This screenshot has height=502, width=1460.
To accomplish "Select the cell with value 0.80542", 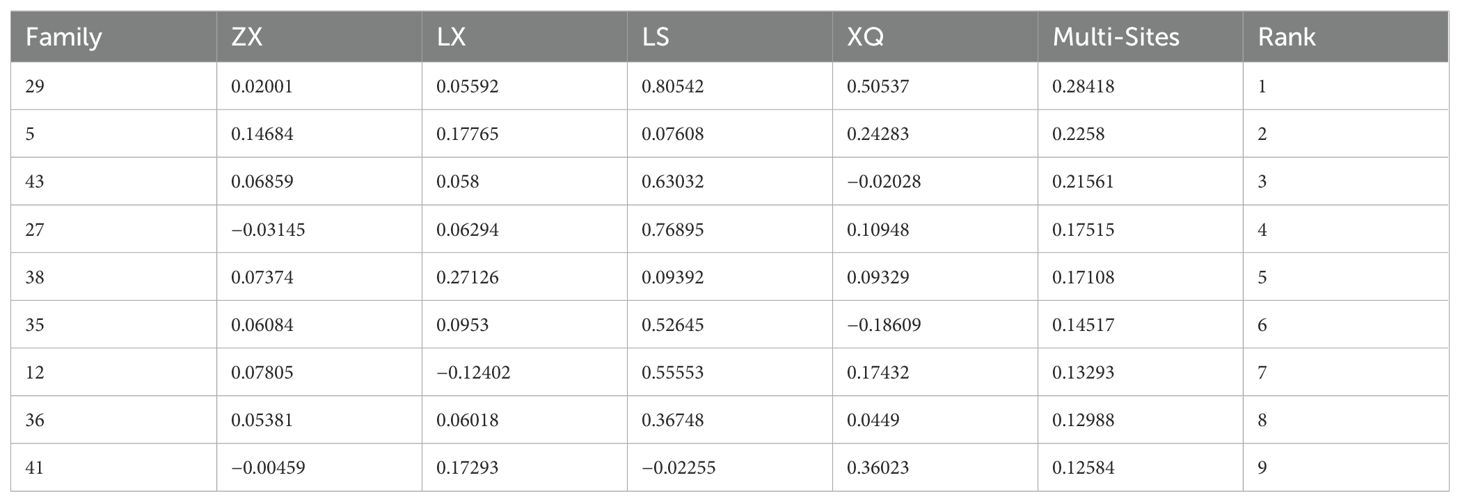I will pos(673,87).
